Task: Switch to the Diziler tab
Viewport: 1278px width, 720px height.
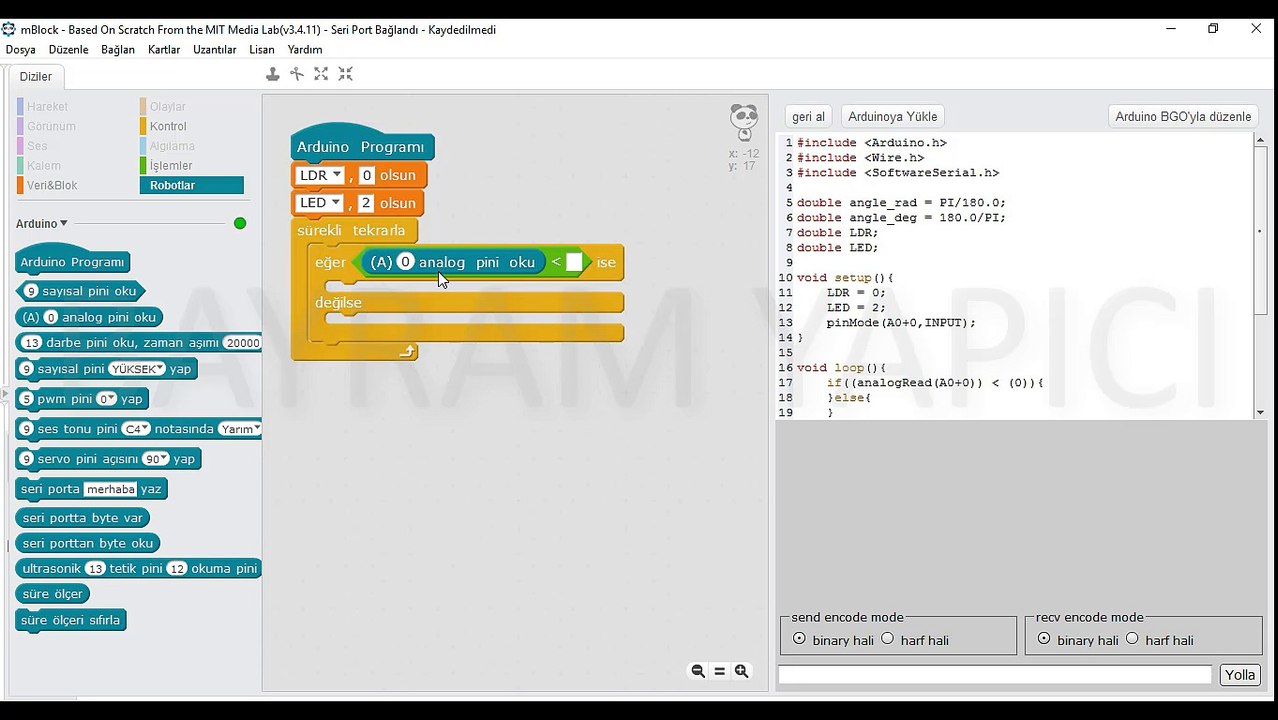Action: [x=36, y=76]
